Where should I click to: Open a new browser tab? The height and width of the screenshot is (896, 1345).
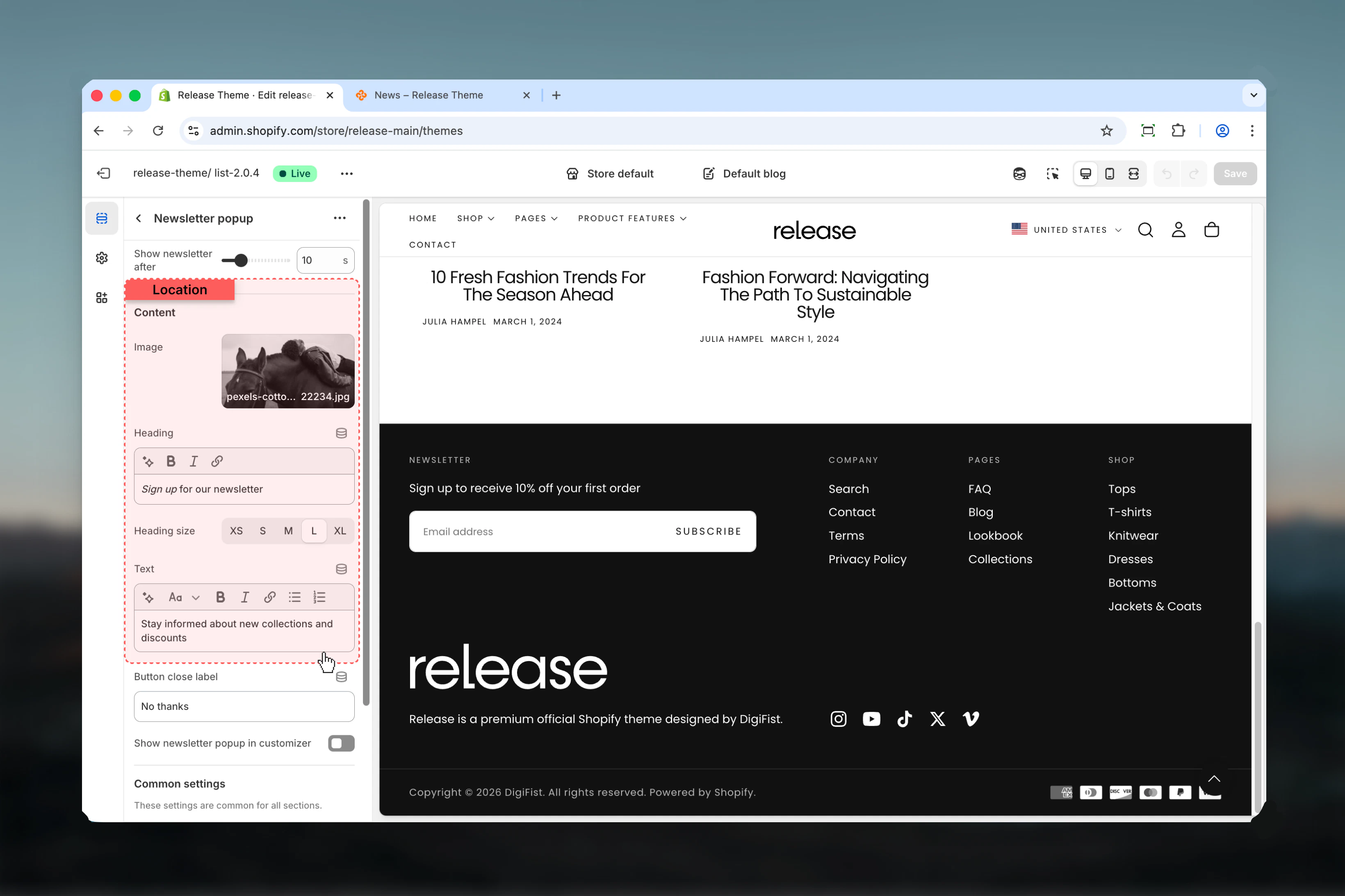click(x=556, y=96)
